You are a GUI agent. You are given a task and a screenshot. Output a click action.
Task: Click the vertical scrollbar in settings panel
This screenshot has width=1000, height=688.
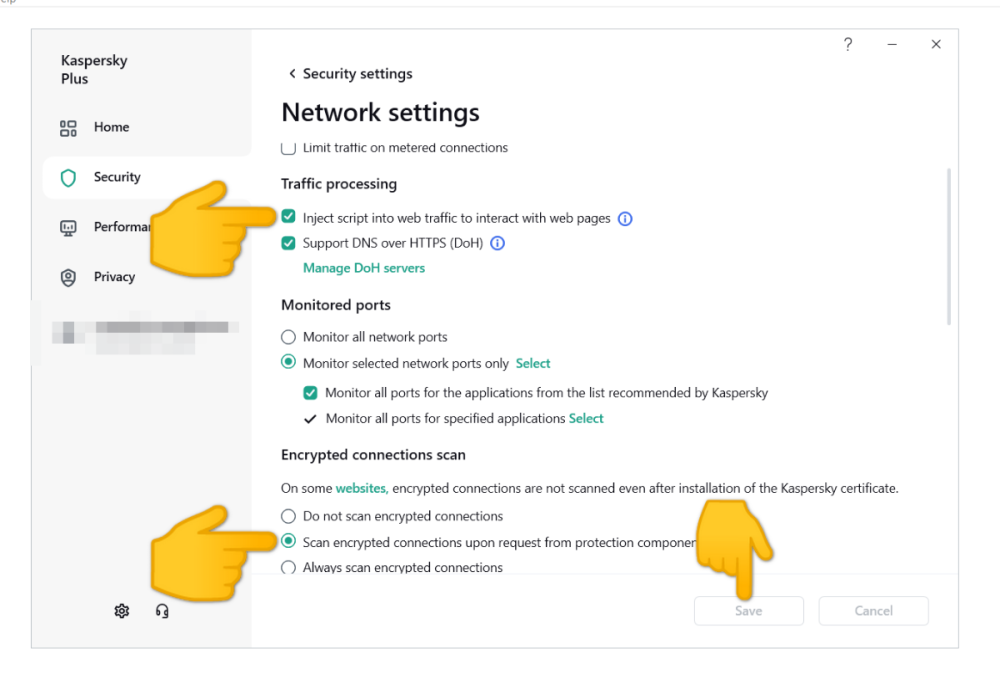[948, 245]
